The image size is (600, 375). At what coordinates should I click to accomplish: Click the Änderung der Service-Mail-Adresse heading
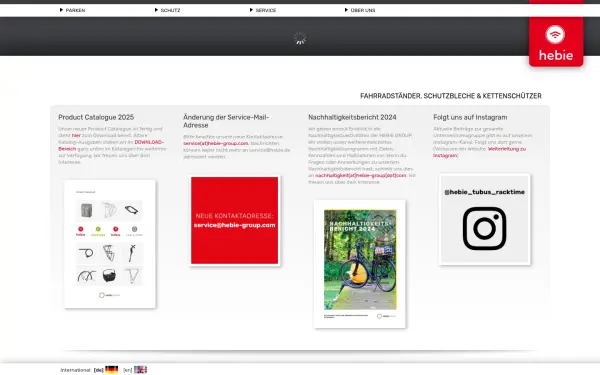(x=226, y=121)
